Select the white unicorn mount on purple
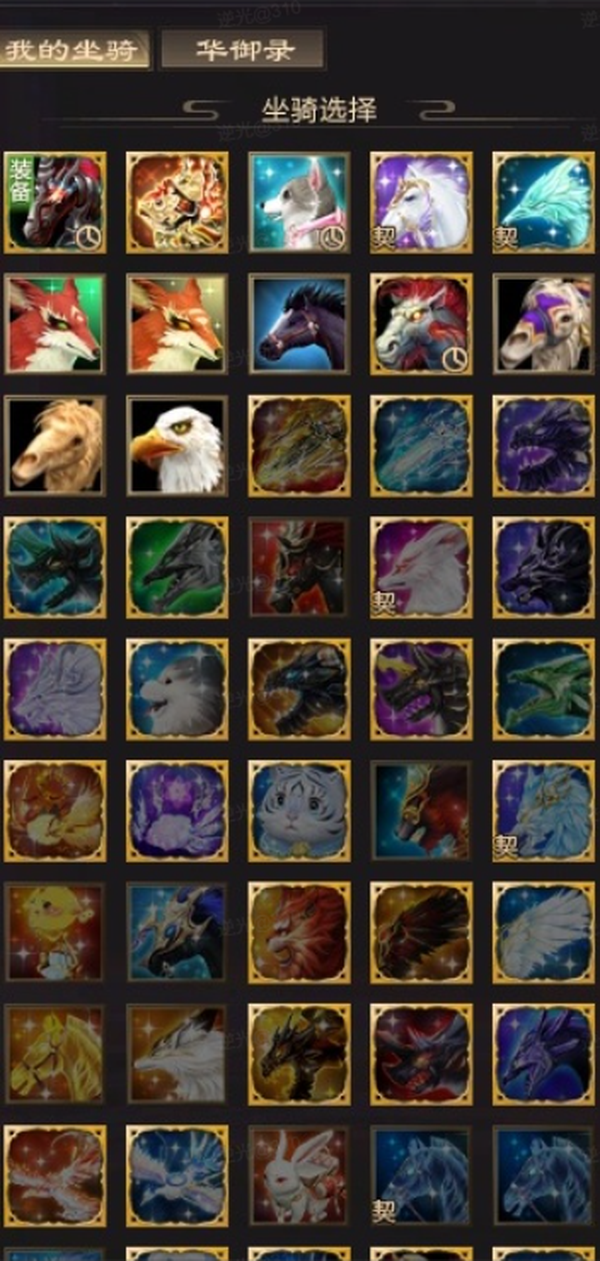Screen dimensions: 600x1261 (421, 203)
